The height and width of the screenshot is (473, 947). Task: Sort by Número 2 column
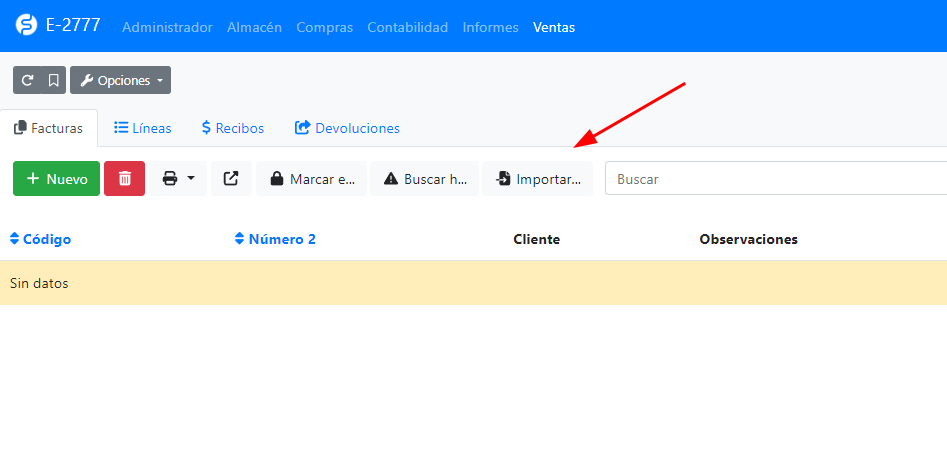275,239
